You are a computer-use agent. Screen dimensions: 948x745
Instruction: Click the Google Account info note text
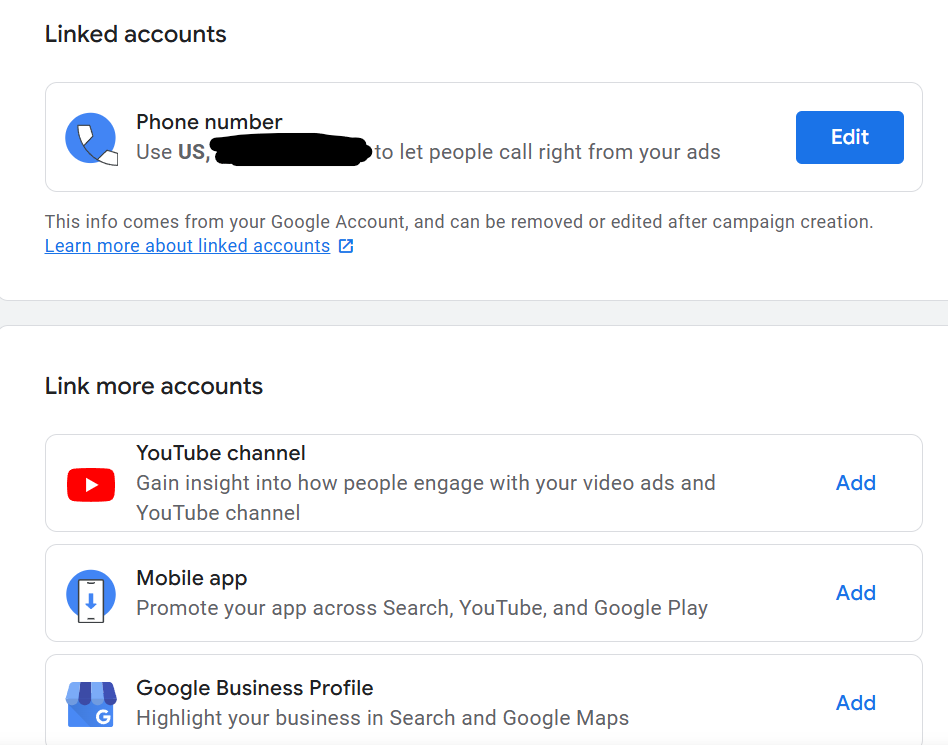(x=458, y=222)
